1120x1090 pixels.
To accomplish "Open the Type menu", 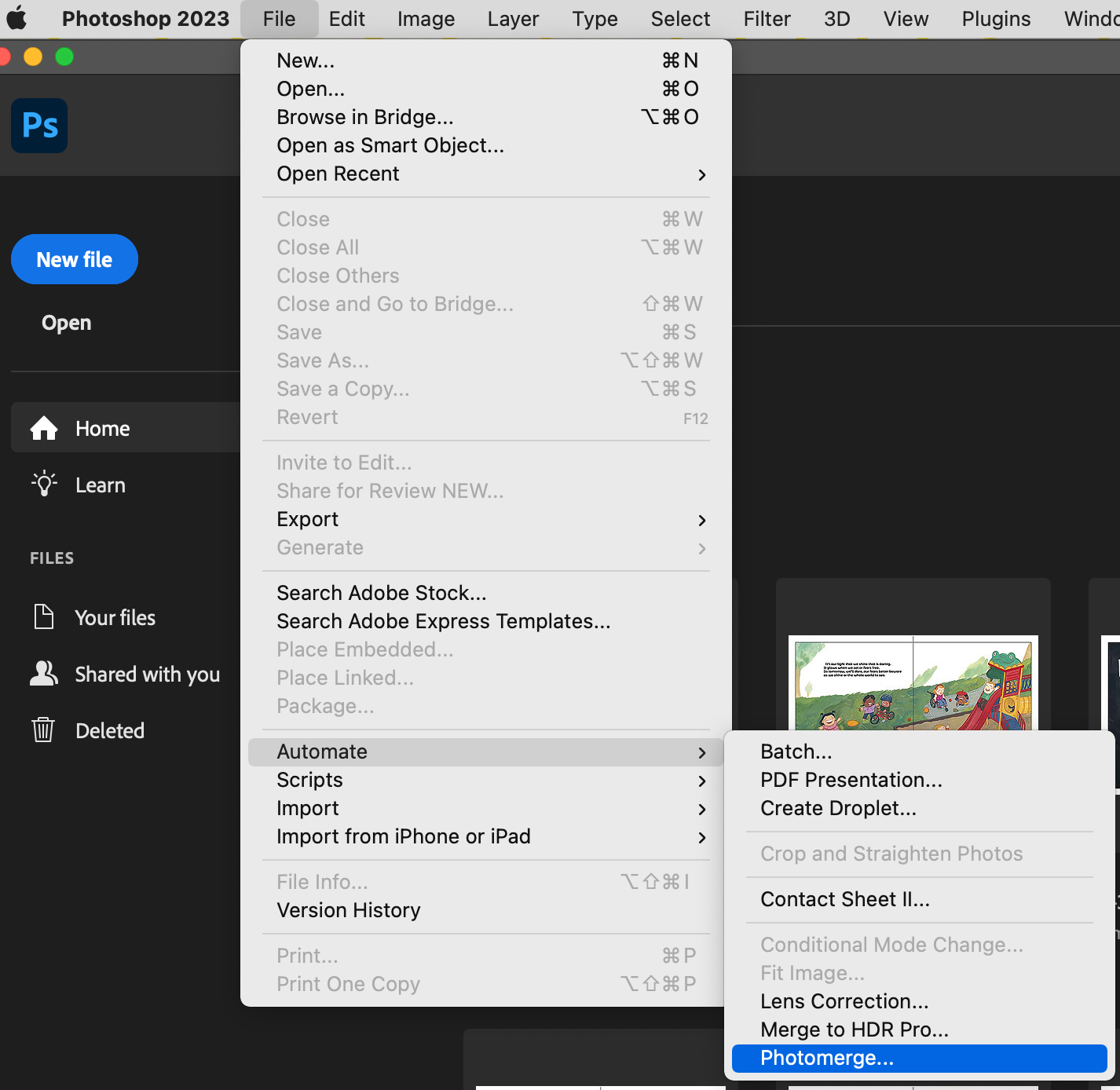I will [595, 19].
